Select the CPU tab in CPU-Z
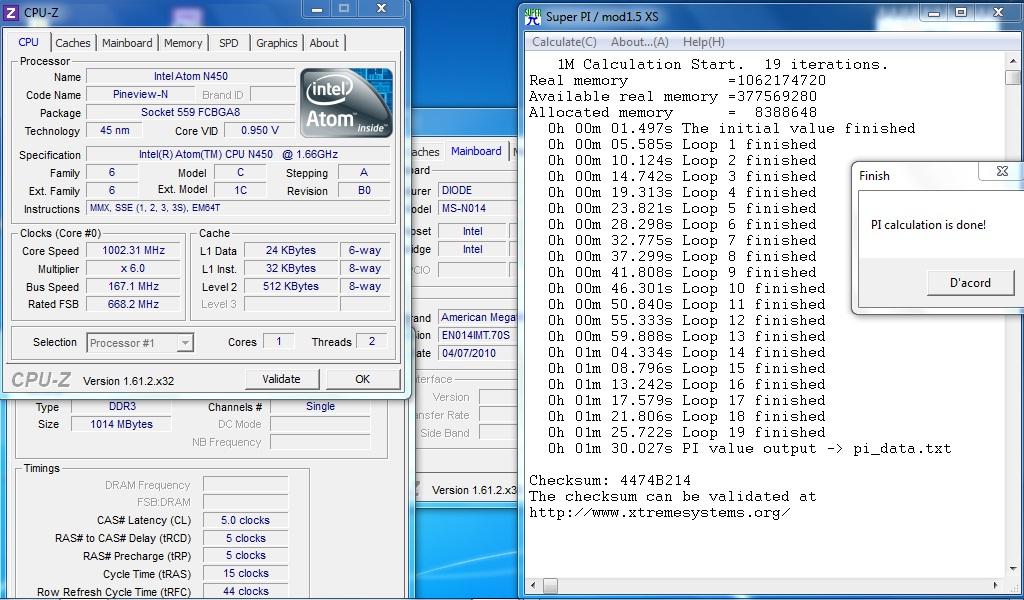The image size is (1024, 600). coord(28,42)
